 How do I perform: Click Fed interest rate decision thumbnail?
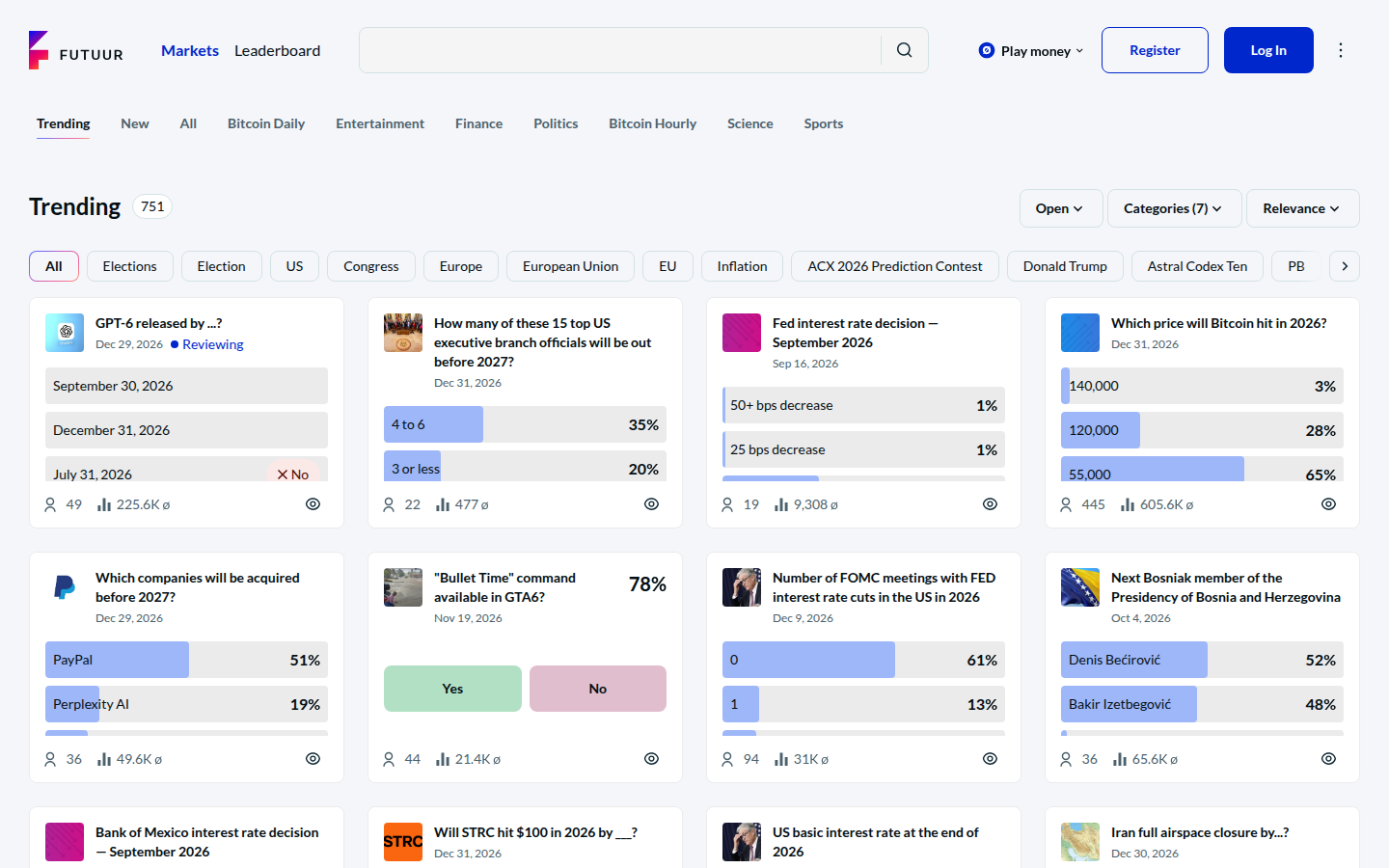click(x=742, y=333)
